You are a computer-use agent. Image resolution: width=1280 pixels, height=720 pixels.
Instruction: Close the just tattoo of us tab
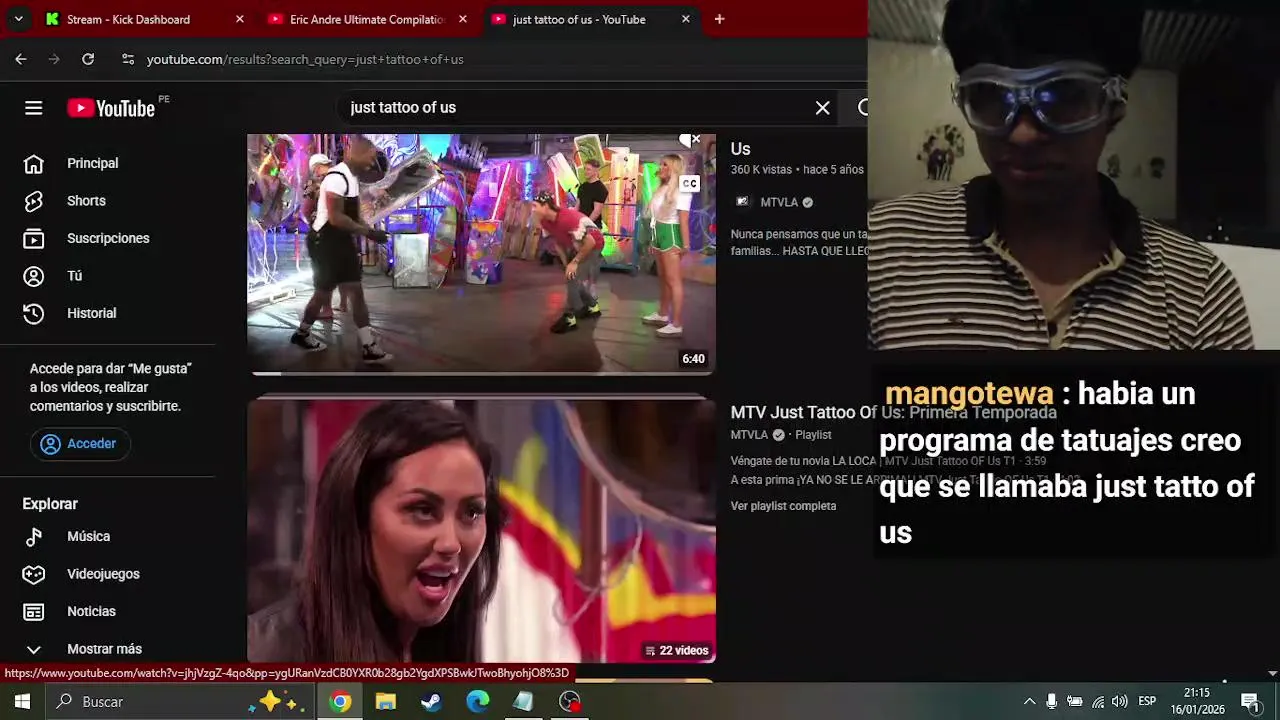pyautogui.click(x=685, y=19)
